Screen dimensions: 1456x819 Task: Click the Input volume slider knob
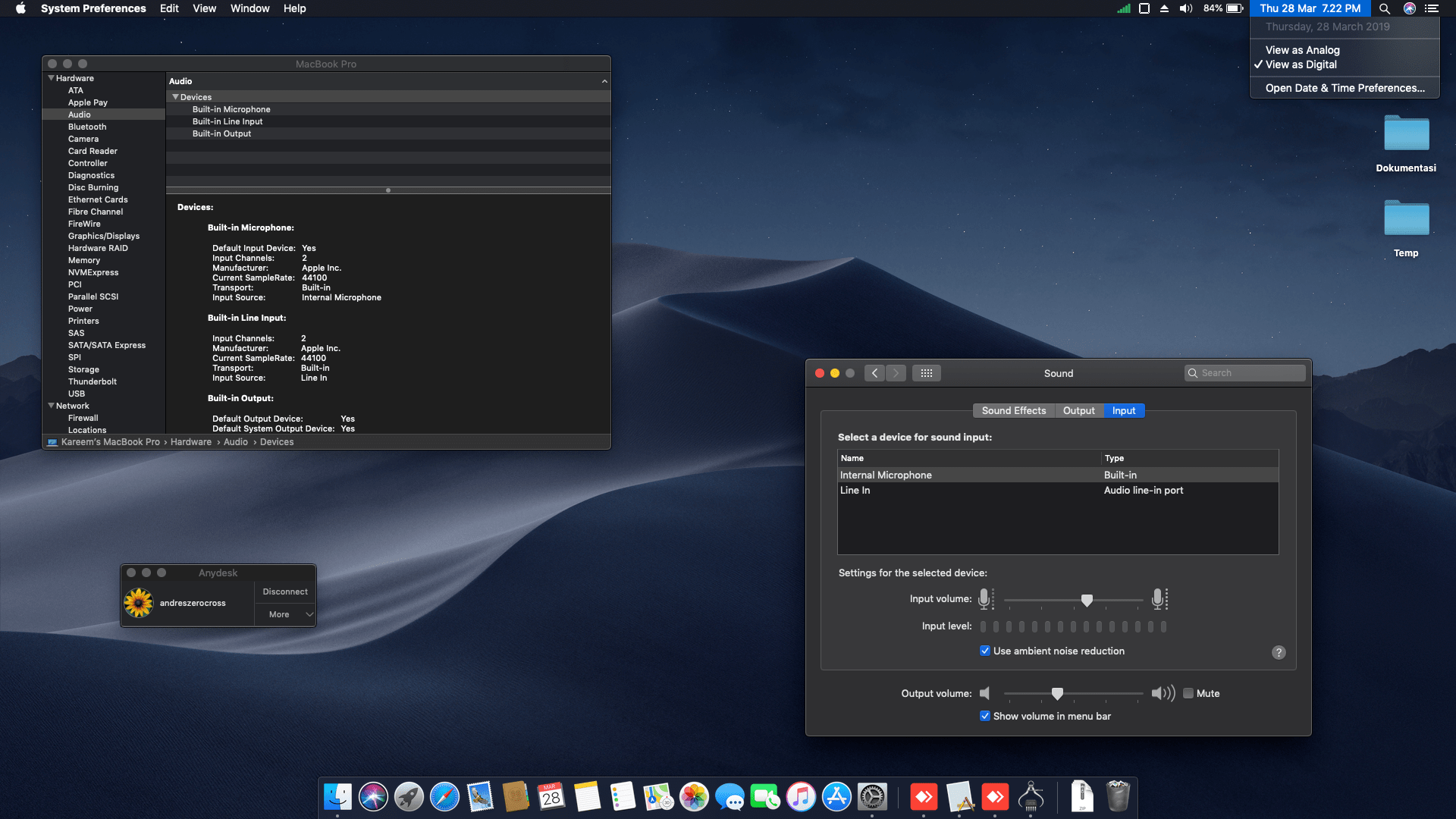coord(1087,600)
